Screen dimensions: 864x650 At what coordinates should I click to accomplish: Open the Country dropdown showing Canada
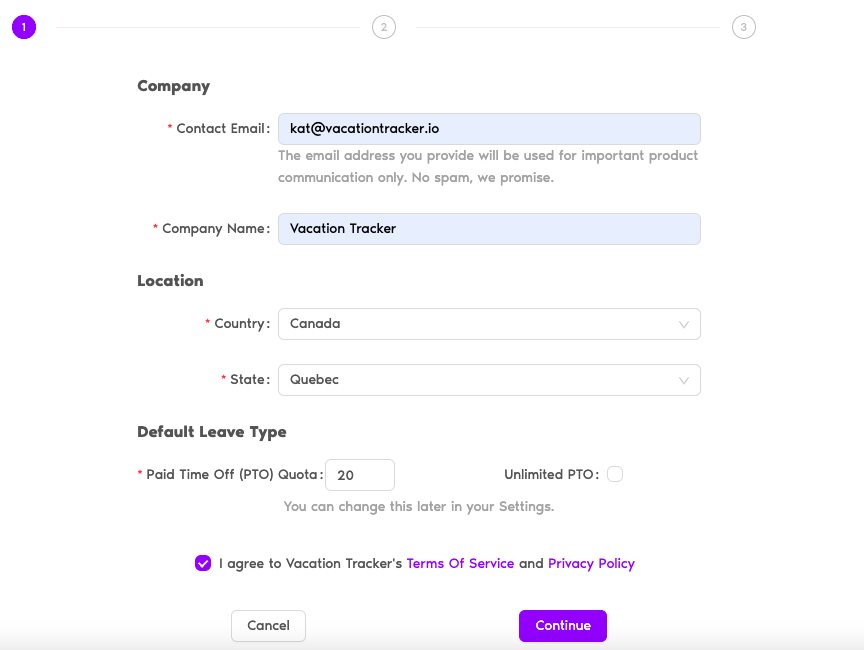489,324
